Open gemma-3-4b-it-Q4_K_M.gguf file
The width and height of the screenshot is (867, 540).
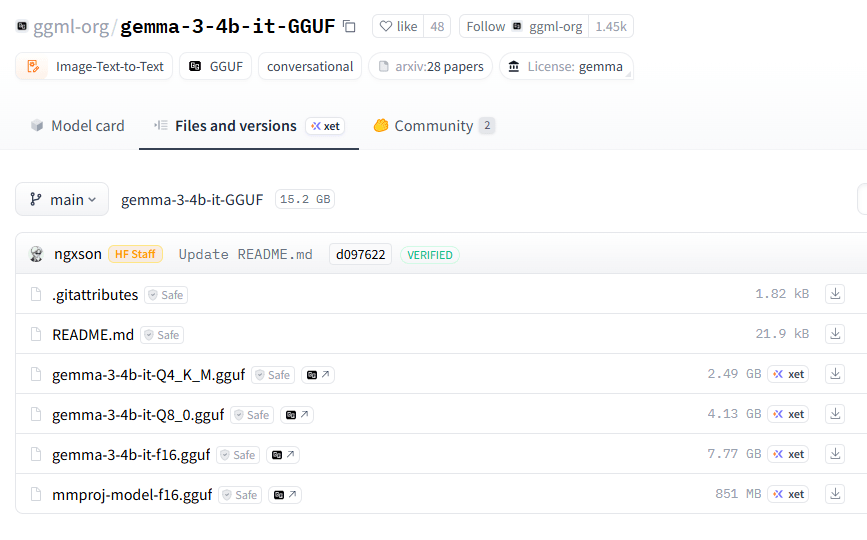coord(148,375)
